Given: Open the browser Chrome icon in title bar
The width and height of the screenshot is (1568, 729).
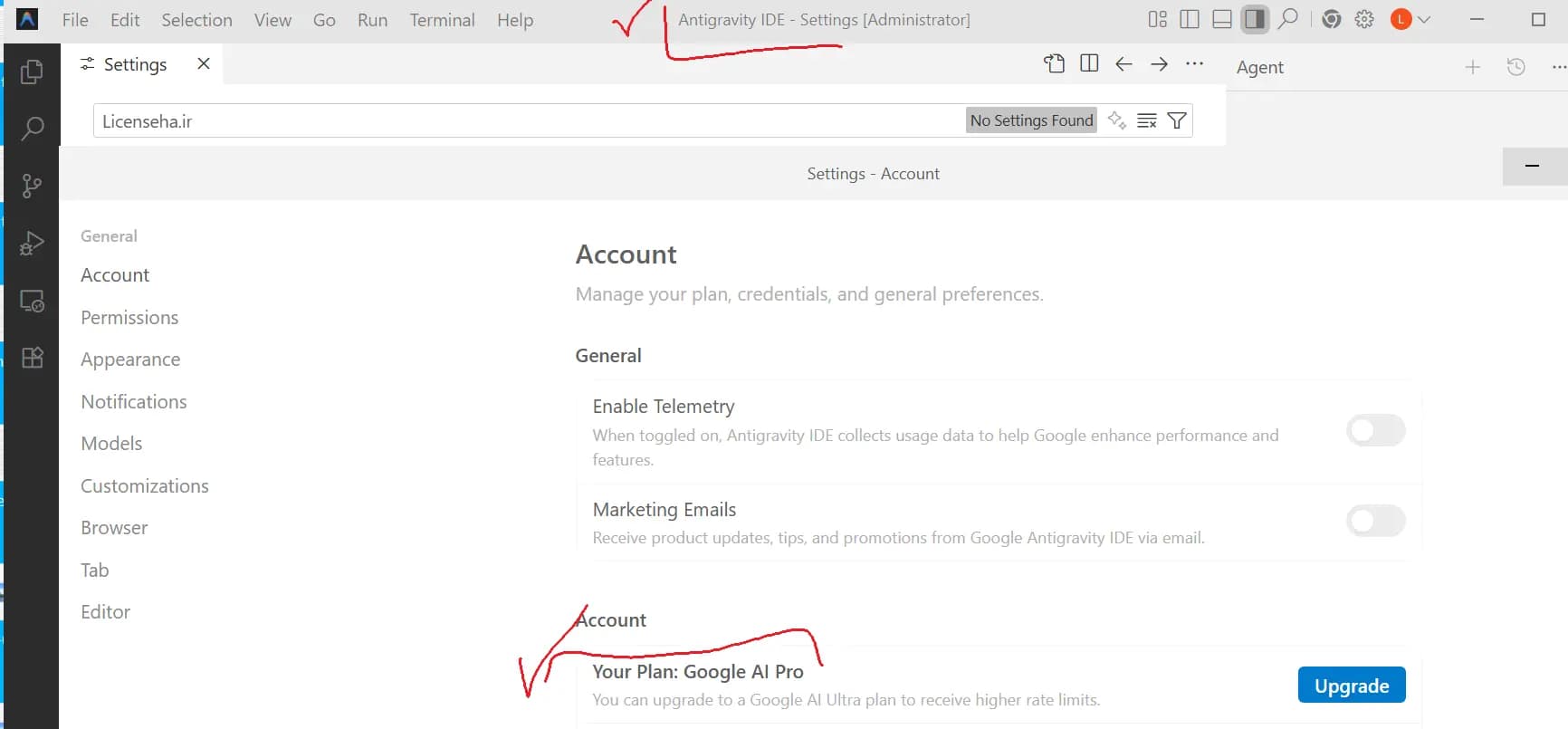Looking at the screenshot, I should (1331, 19).
